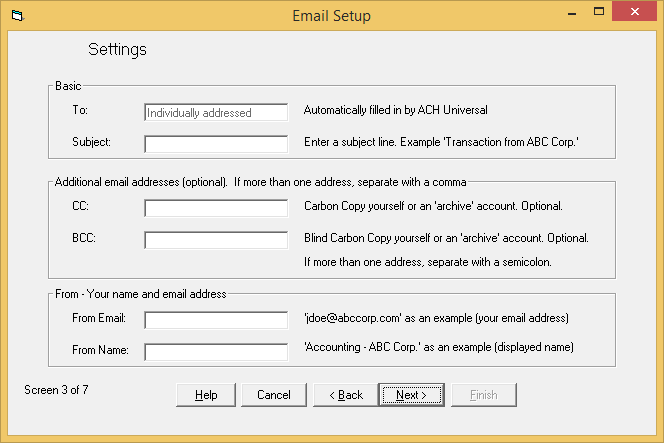664x443 pixels.
Task: Click the 'To:' label
Action: 80,110
